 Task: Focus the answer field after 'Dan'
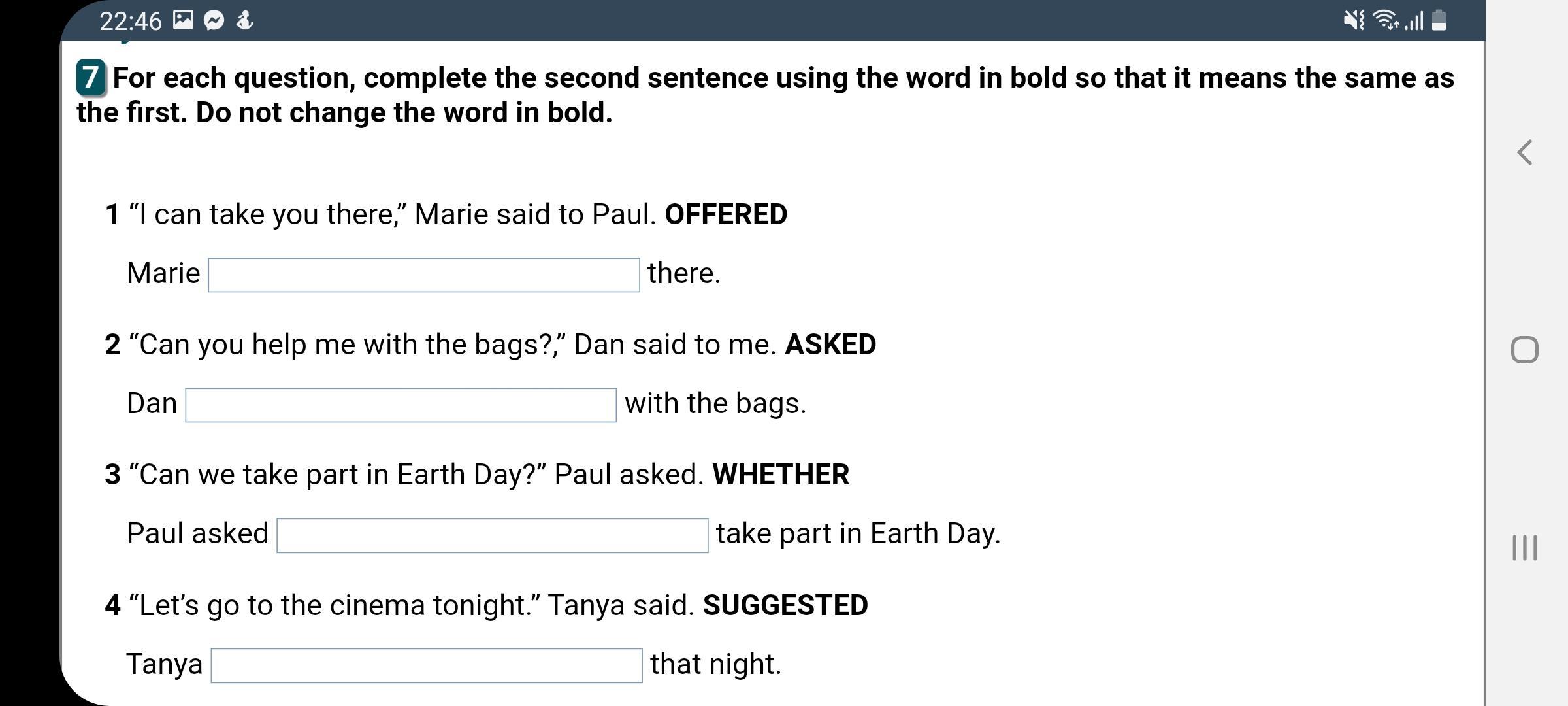pyautogui.click(x=400, y=405)
